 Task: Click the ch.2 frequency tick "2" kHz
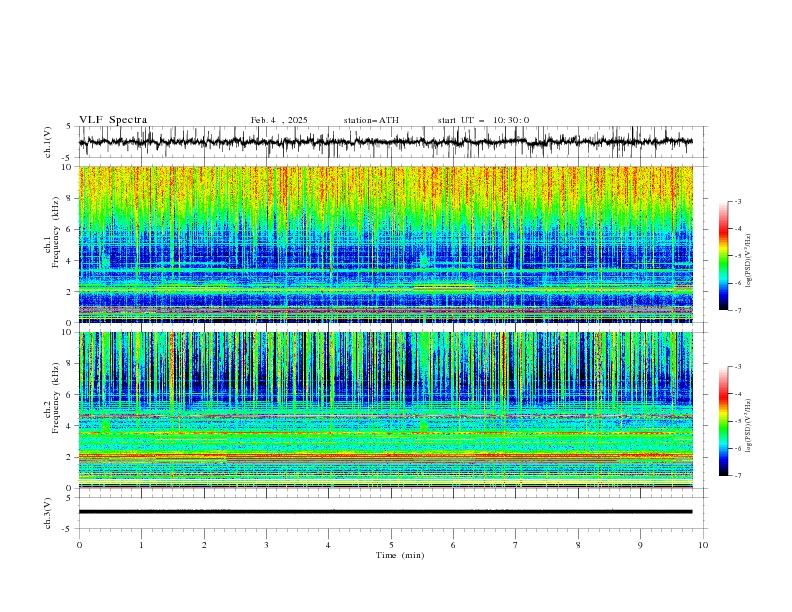point(70,457)
